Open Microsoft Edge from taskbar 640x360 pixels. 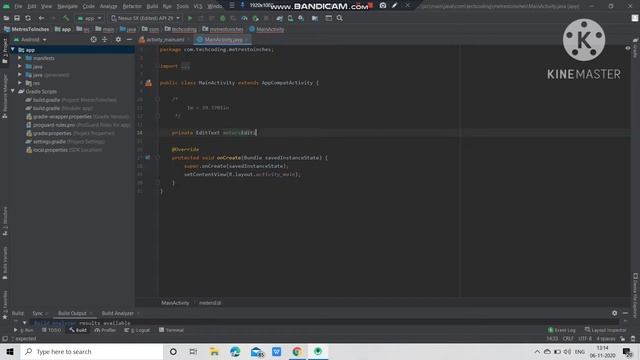point(235,351)
